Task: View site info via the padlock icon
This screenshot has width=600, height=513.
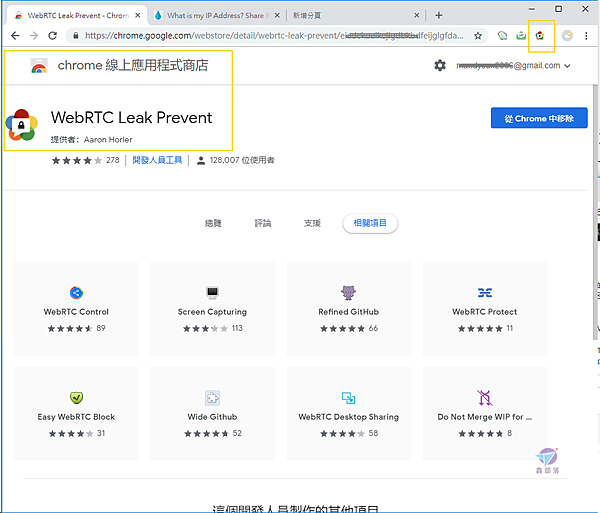Action: [76, 36]
